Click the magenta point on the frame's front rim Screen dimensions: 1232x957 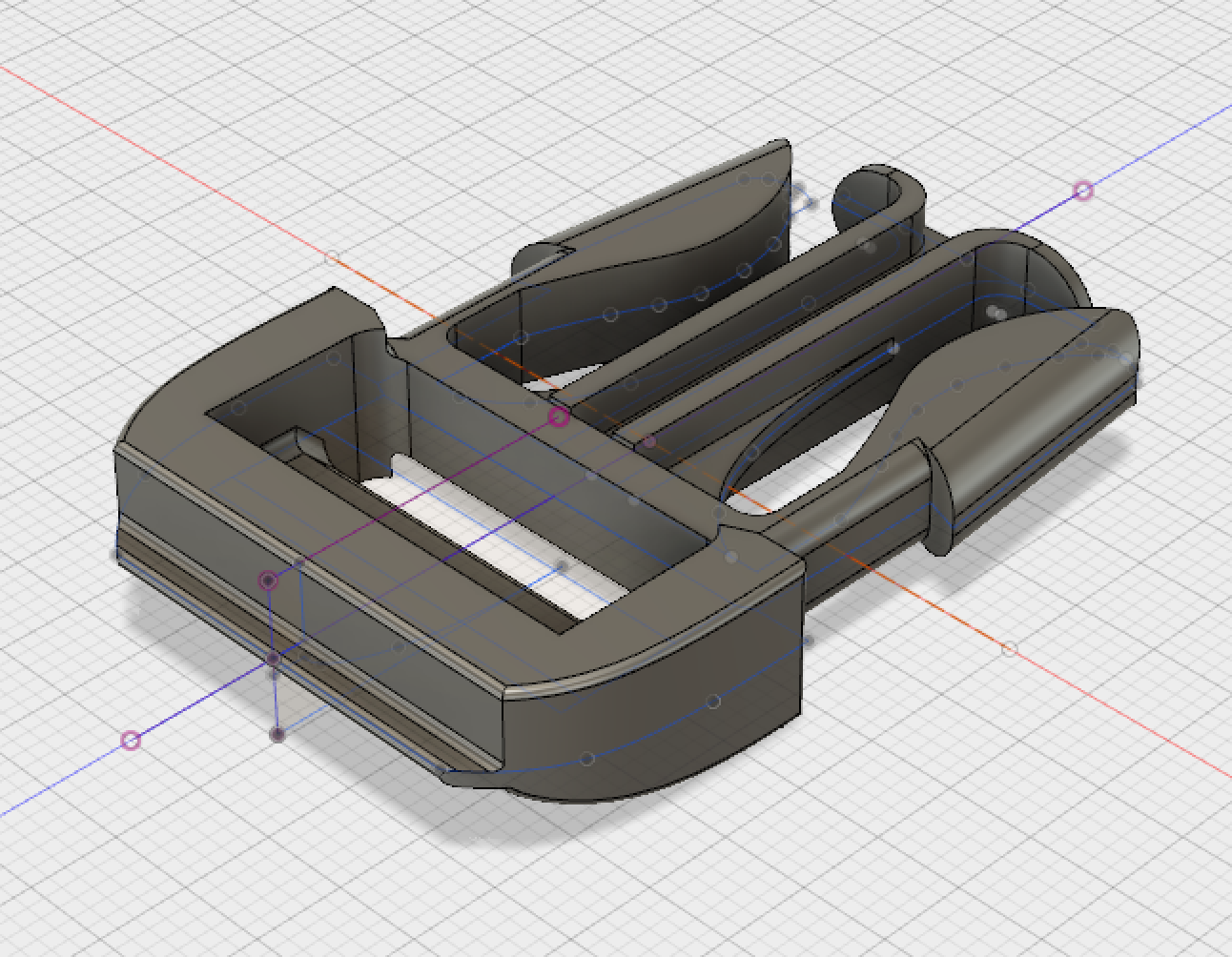[269, 580]
